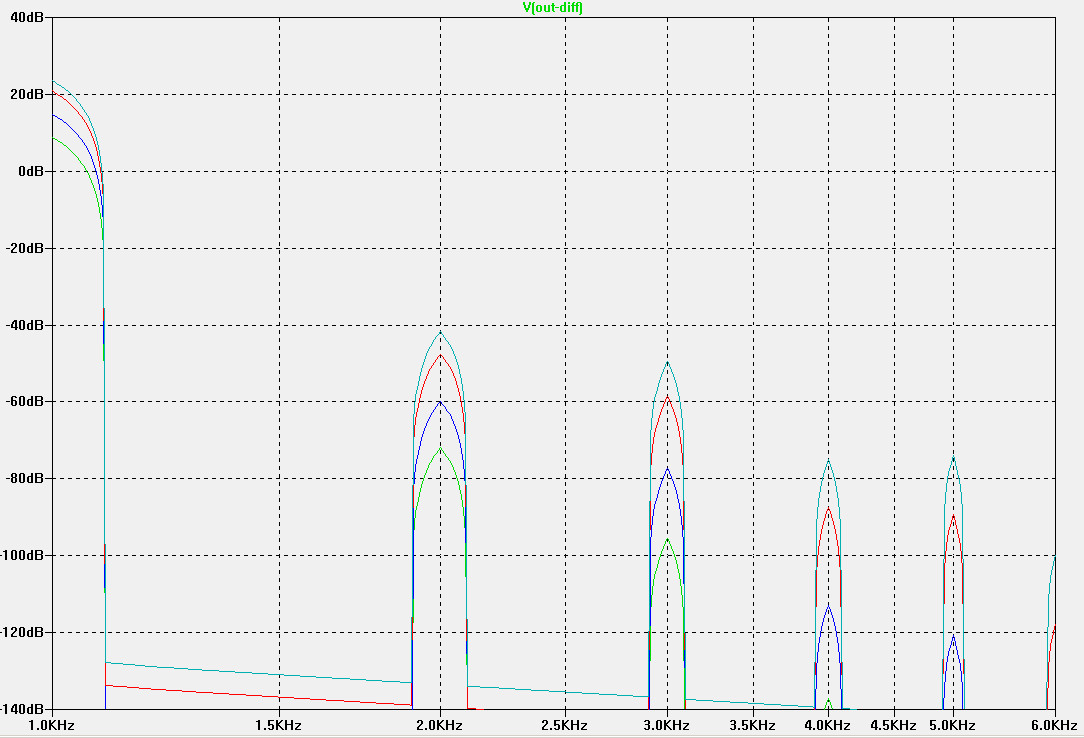1084x738 pixels.
Task: Click the blue peak at 2.0KHz
Action: [440, 401]
